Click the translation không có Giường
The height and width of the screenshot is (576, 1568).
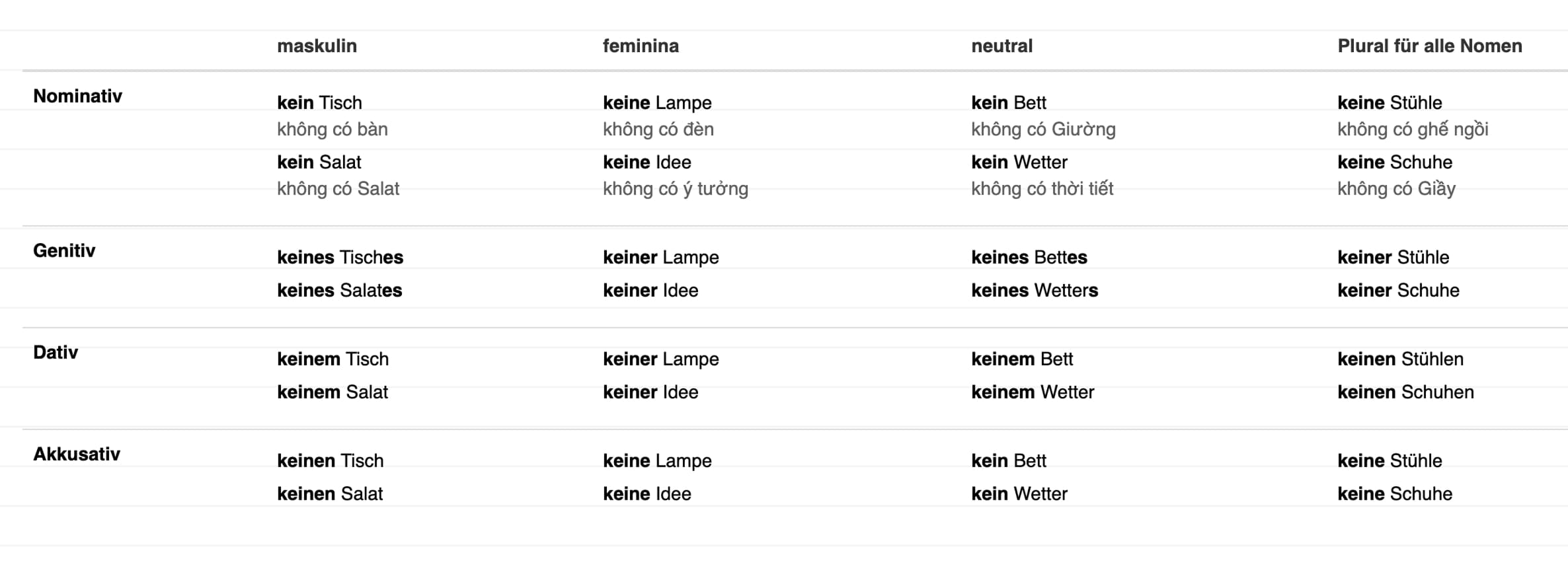pos(1043,129)
